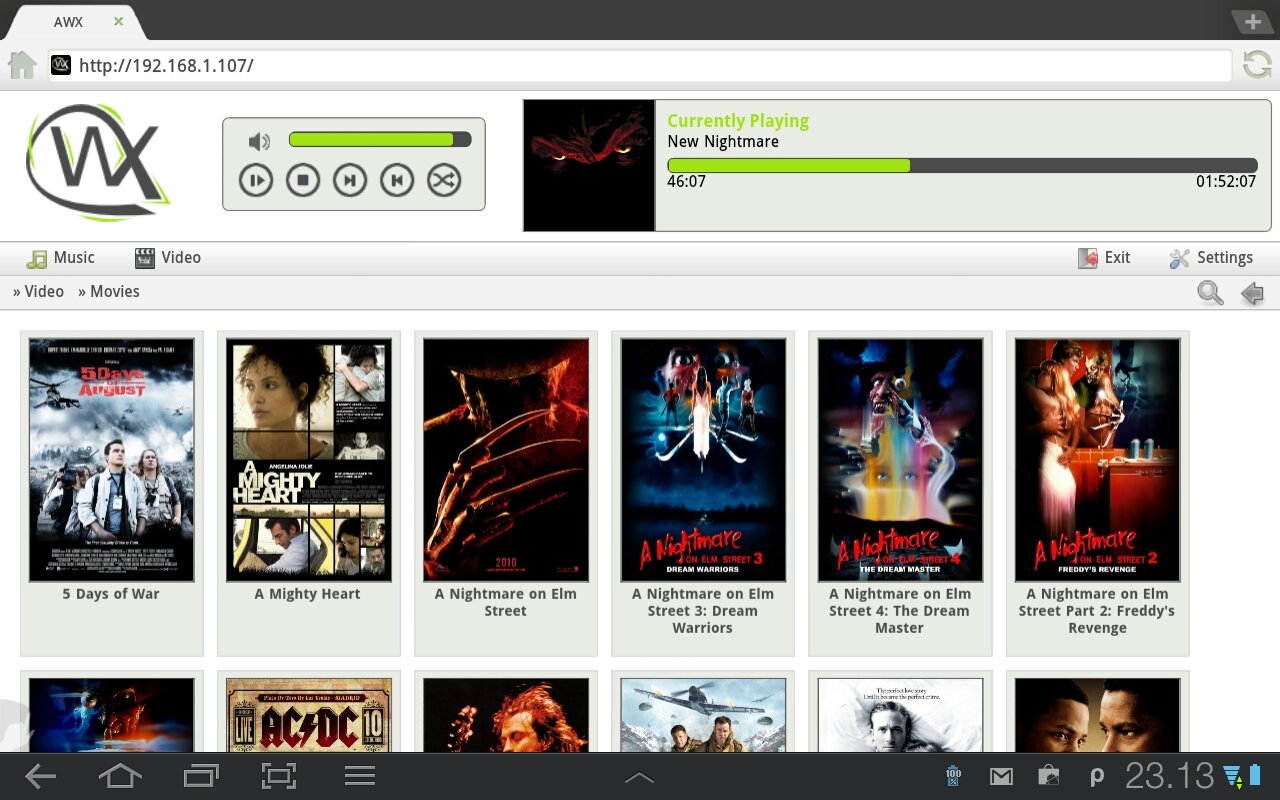Open the AC/DC Live poster thumbnail
Image resolution: width=1280 pixels, height=800 pixels.
[x=308, y=715]
